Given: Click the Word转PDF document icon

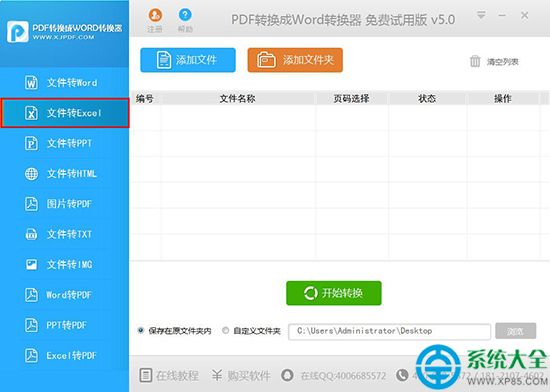Looking at the screenshot, I should click(31, 295).
